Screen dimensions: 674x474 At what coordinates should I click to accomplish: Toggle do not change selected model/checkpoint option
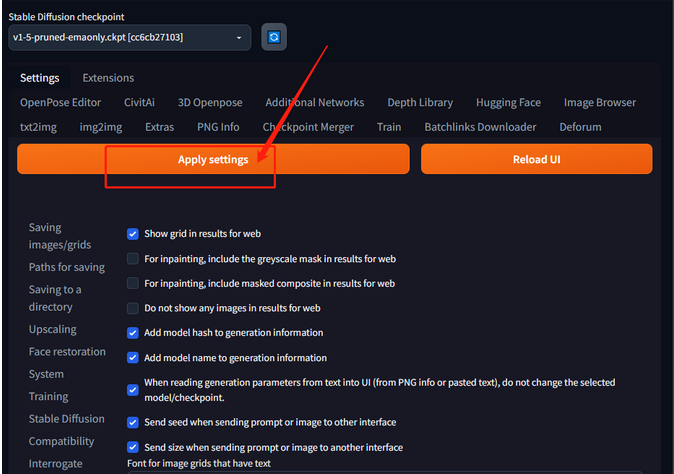133,390
